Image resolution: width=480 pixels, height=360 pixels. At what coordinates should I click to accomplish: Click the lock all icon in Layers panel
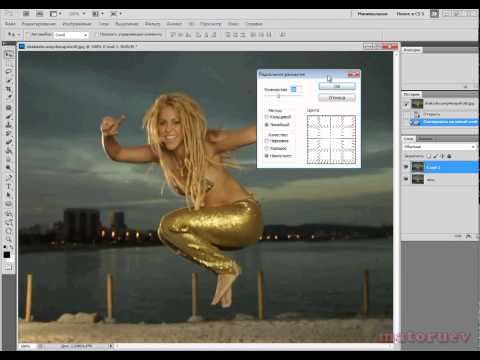[449, 156]
